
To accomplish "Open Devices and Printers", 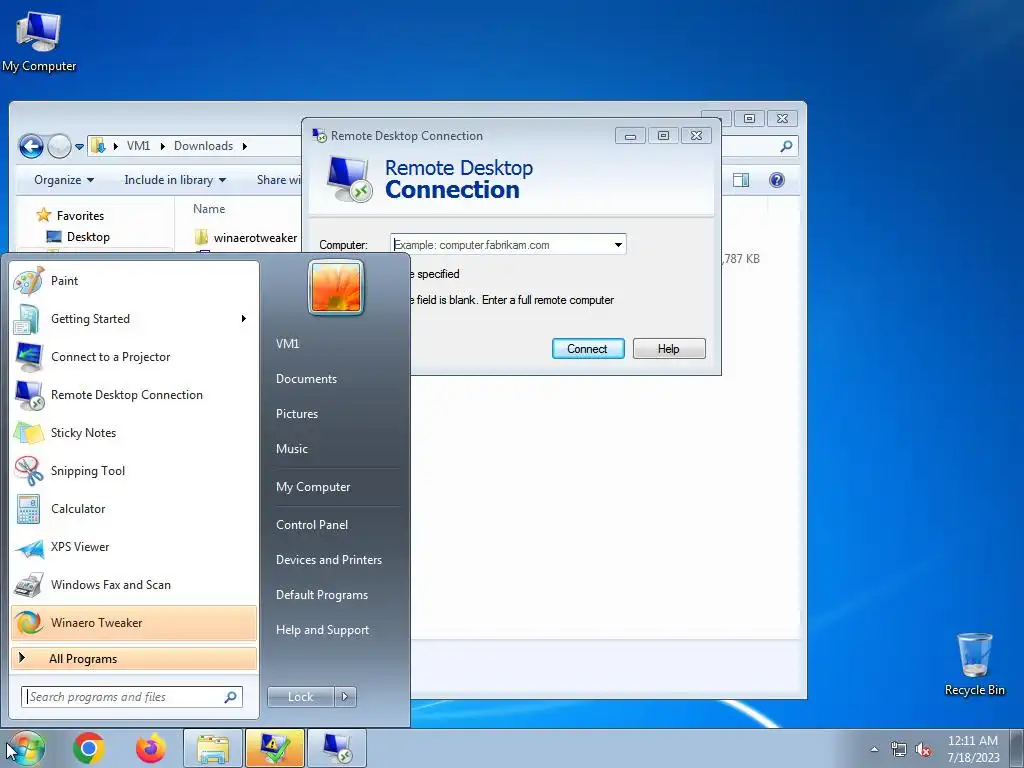I will [x=328, y=560].
